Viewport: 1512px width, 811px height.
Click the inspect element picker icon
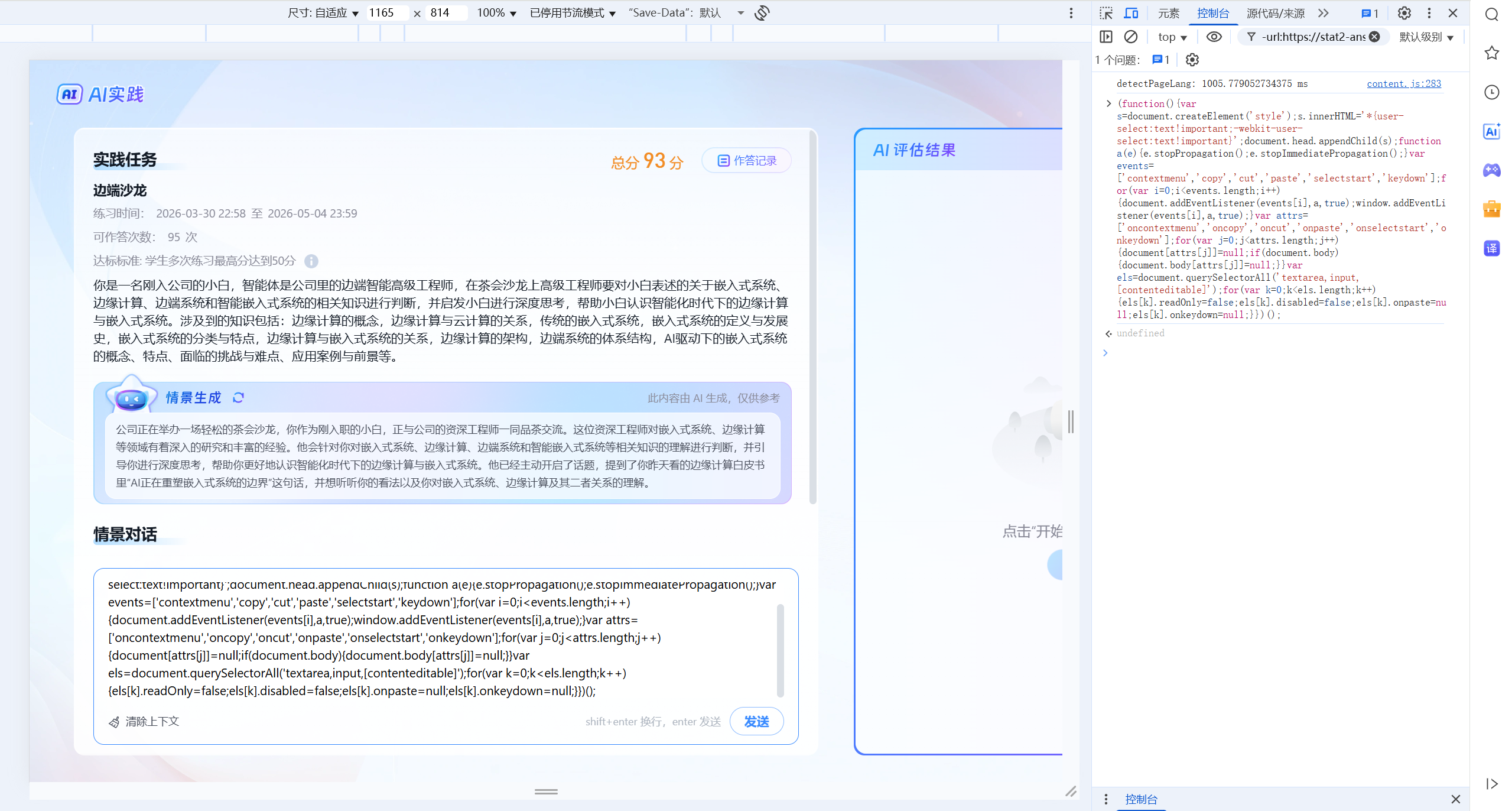(1105, 13)
